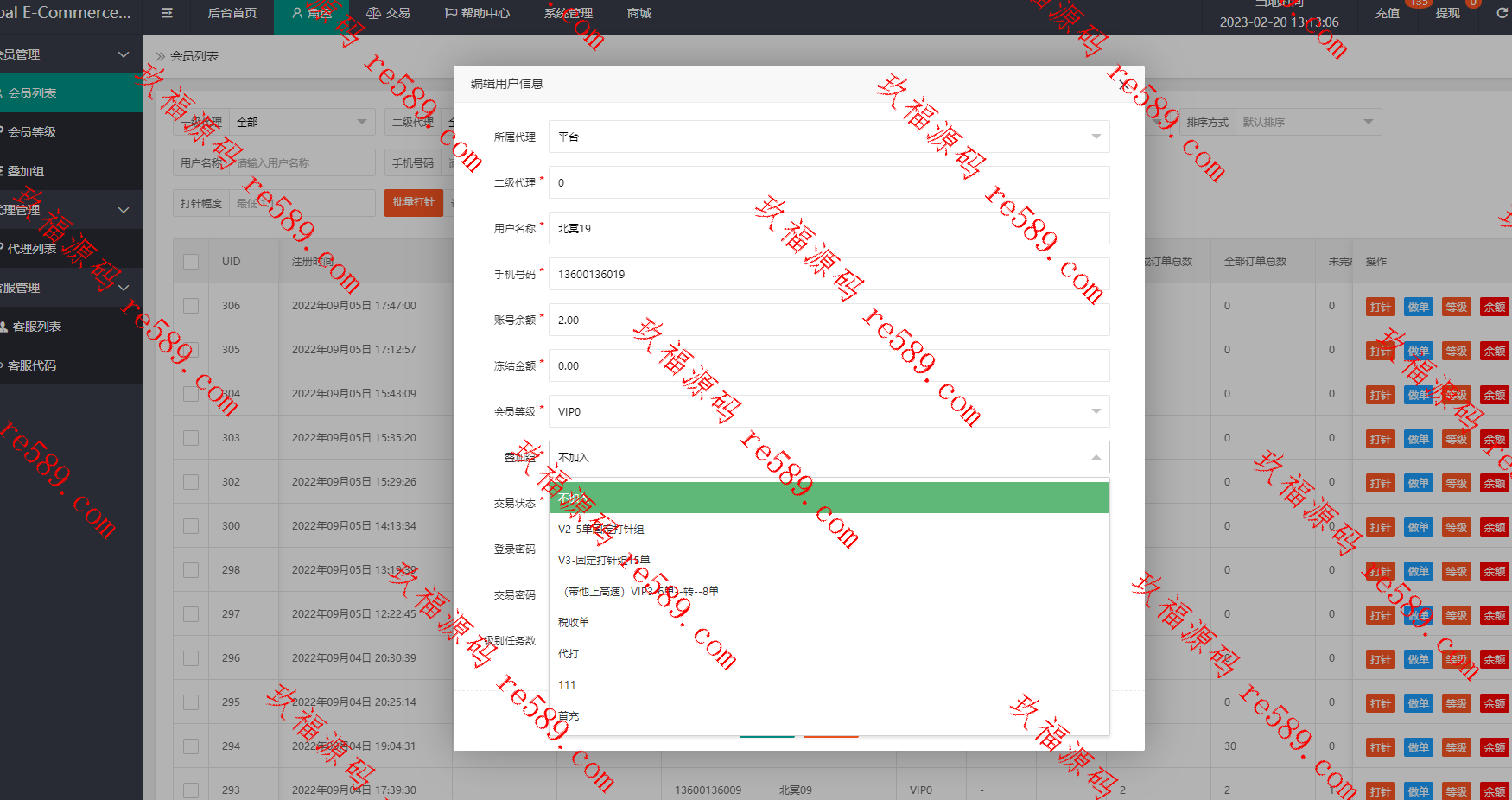This screenshot has width=1512, height=800.
Task: Open 会员等级 in the sidebar
Action: point(32,132)
